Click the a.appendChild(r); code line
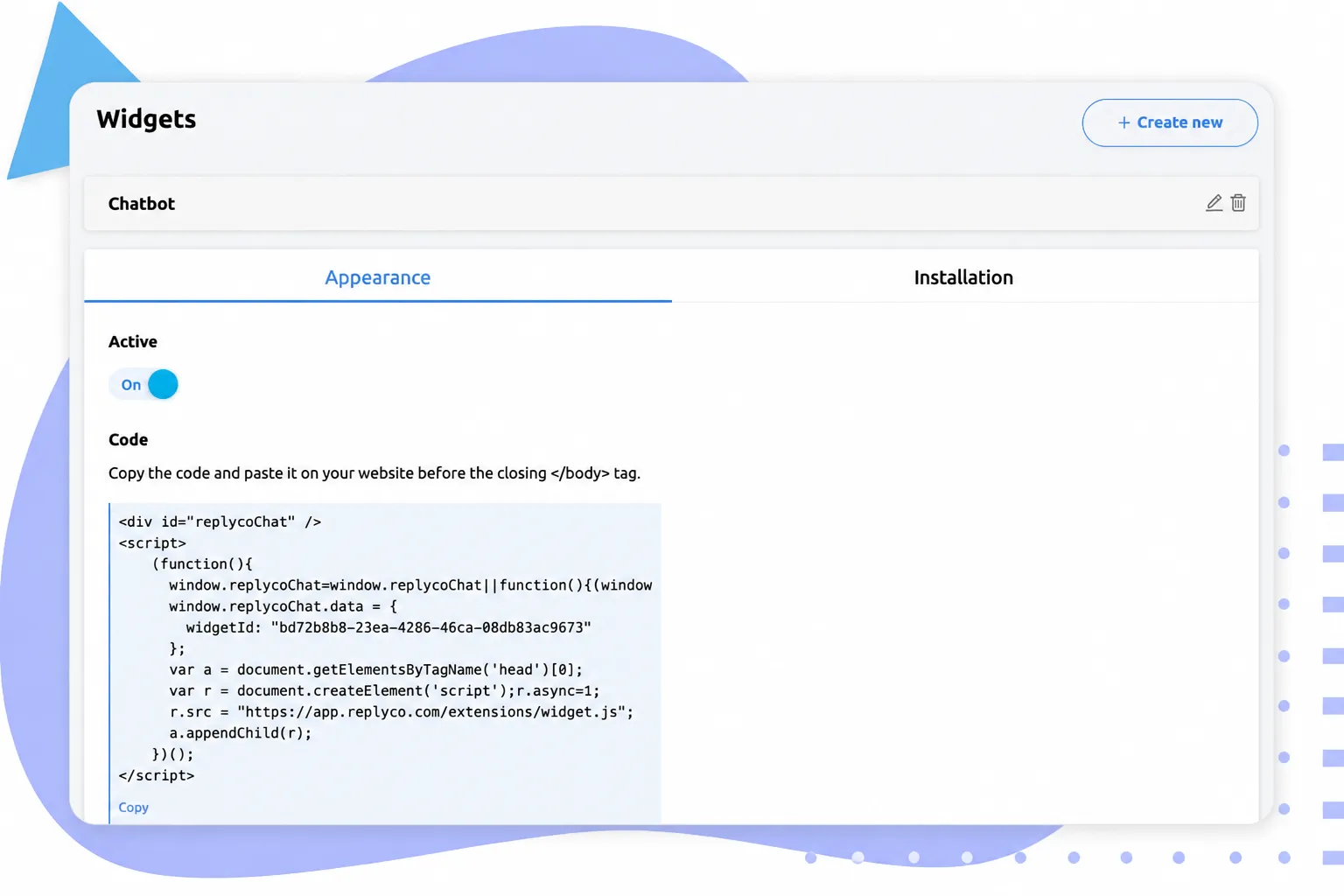1344x896 pixels. coord(241,733)
